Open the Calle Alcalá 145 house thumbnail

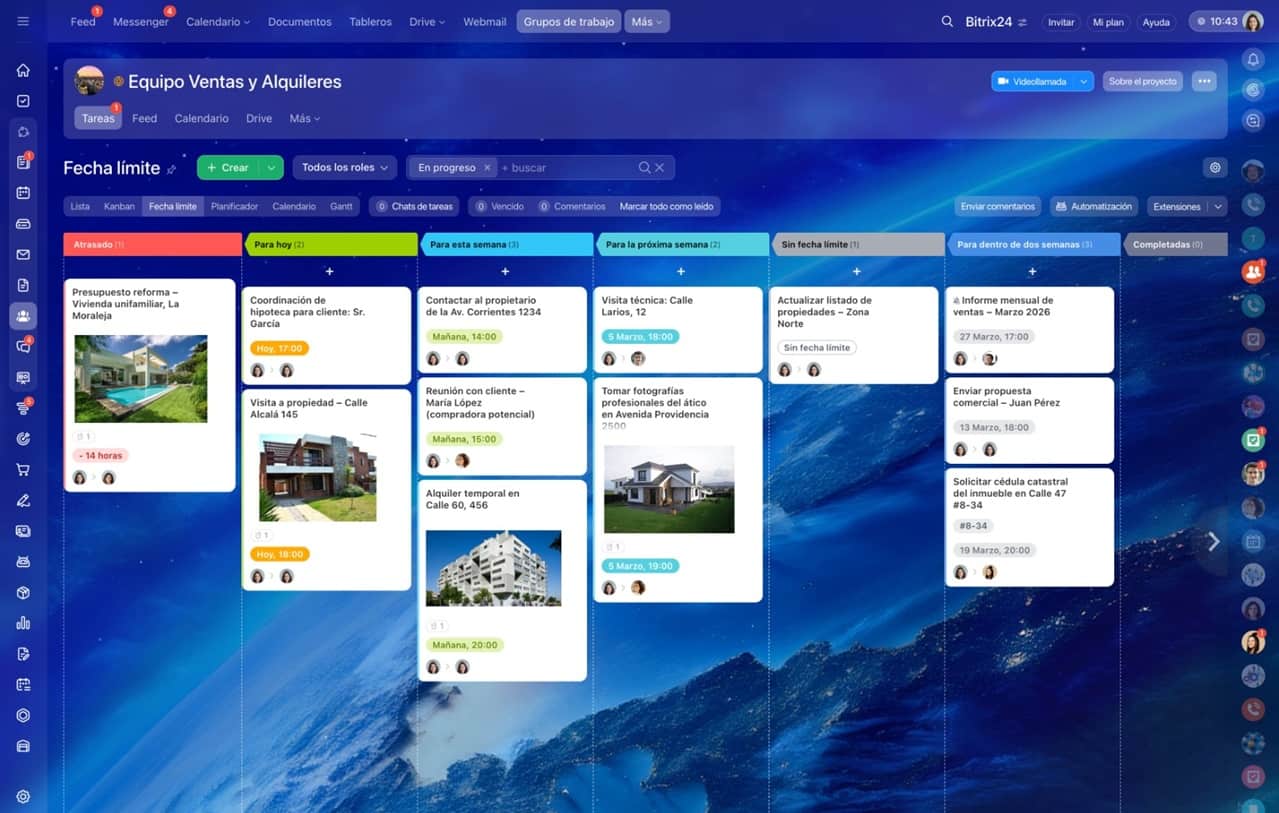[318, 477]
